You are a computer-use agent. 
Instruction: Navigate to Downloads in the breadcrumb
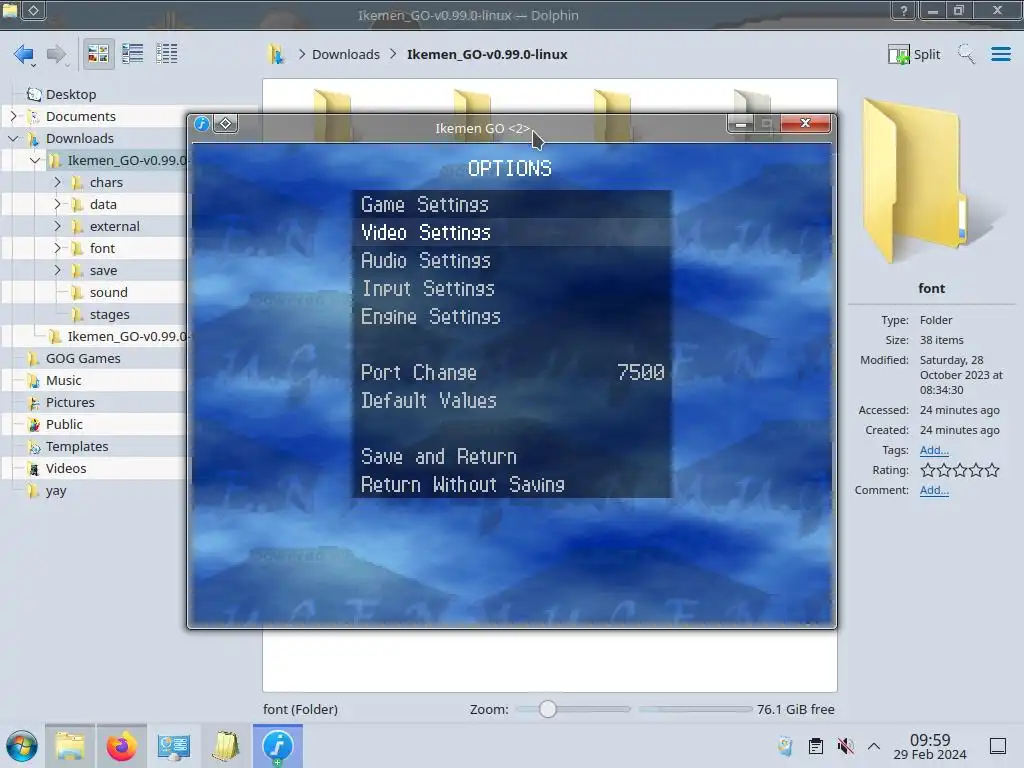(x=345, y=54)
